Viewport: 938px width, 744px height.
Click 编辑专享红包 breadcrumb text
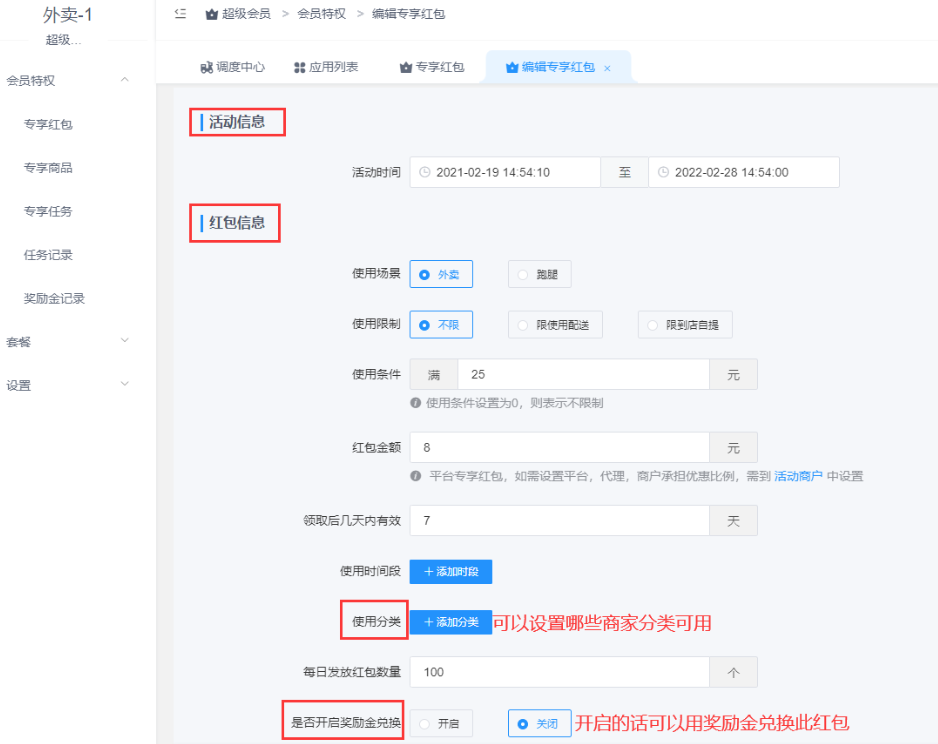click(409, 14)
